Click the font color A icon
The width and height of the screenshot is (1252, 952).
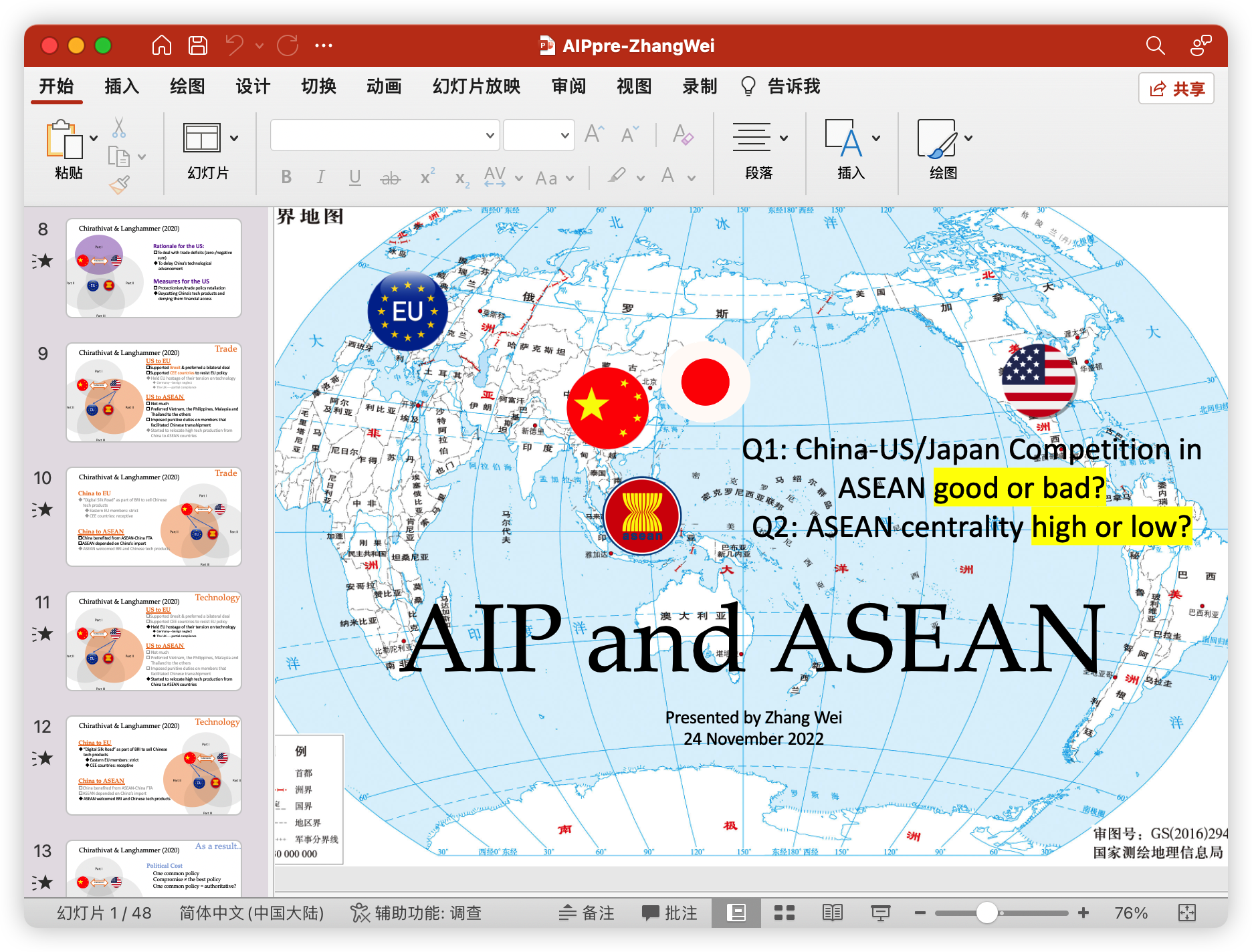point(667,176)
